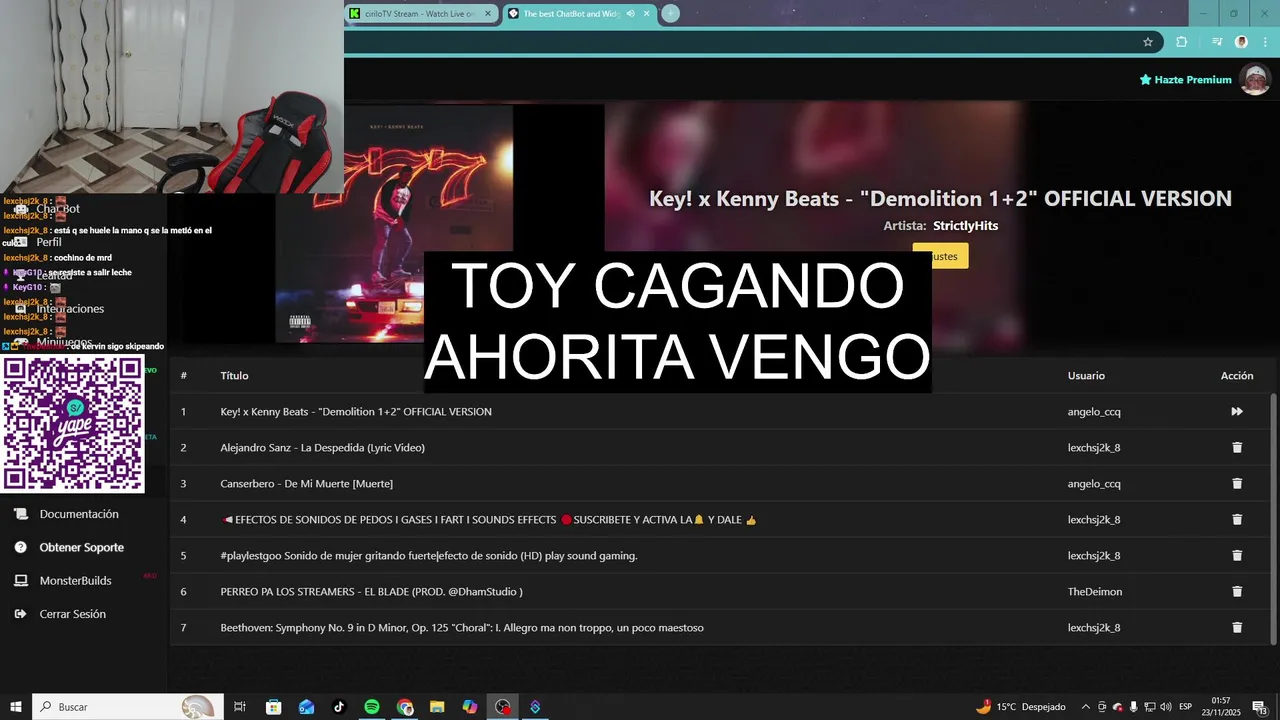Open Chrome media controls icon
The image size is (1280, 720).
(x=1217, y=42)
